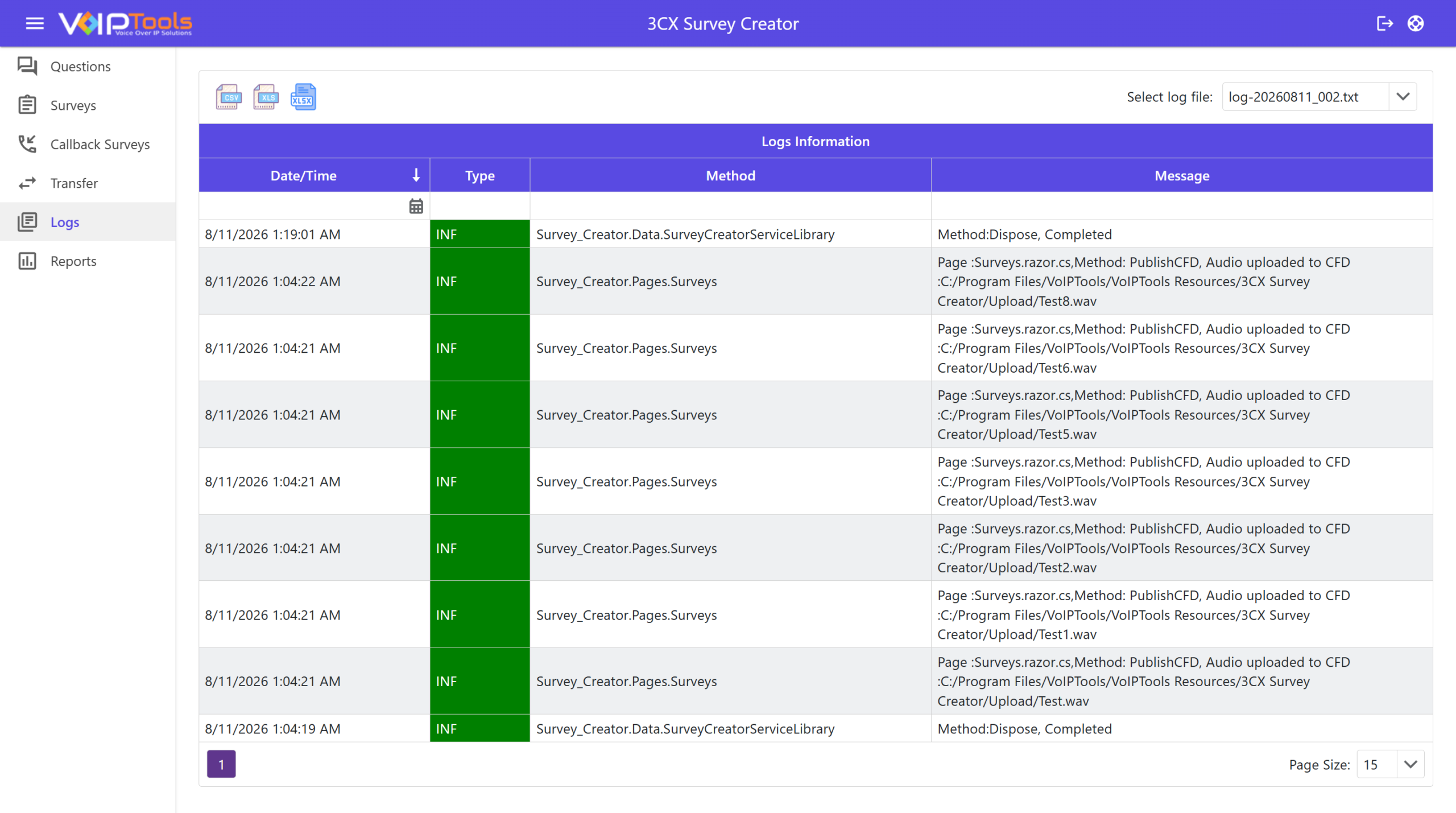Export logs as XLS file
Viewport: 1456px width, 813px height.
pos(266,97)
